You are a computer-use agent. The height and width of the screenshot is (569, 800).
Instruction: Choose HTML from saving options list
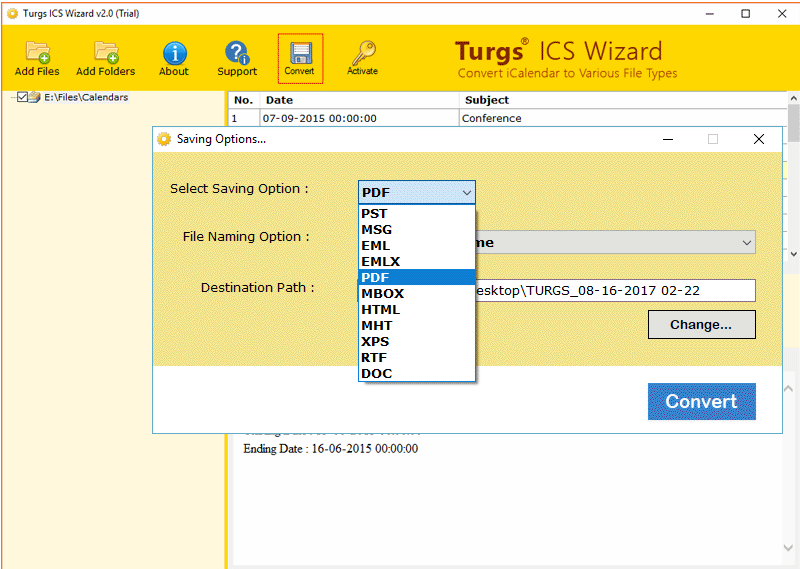417,309
